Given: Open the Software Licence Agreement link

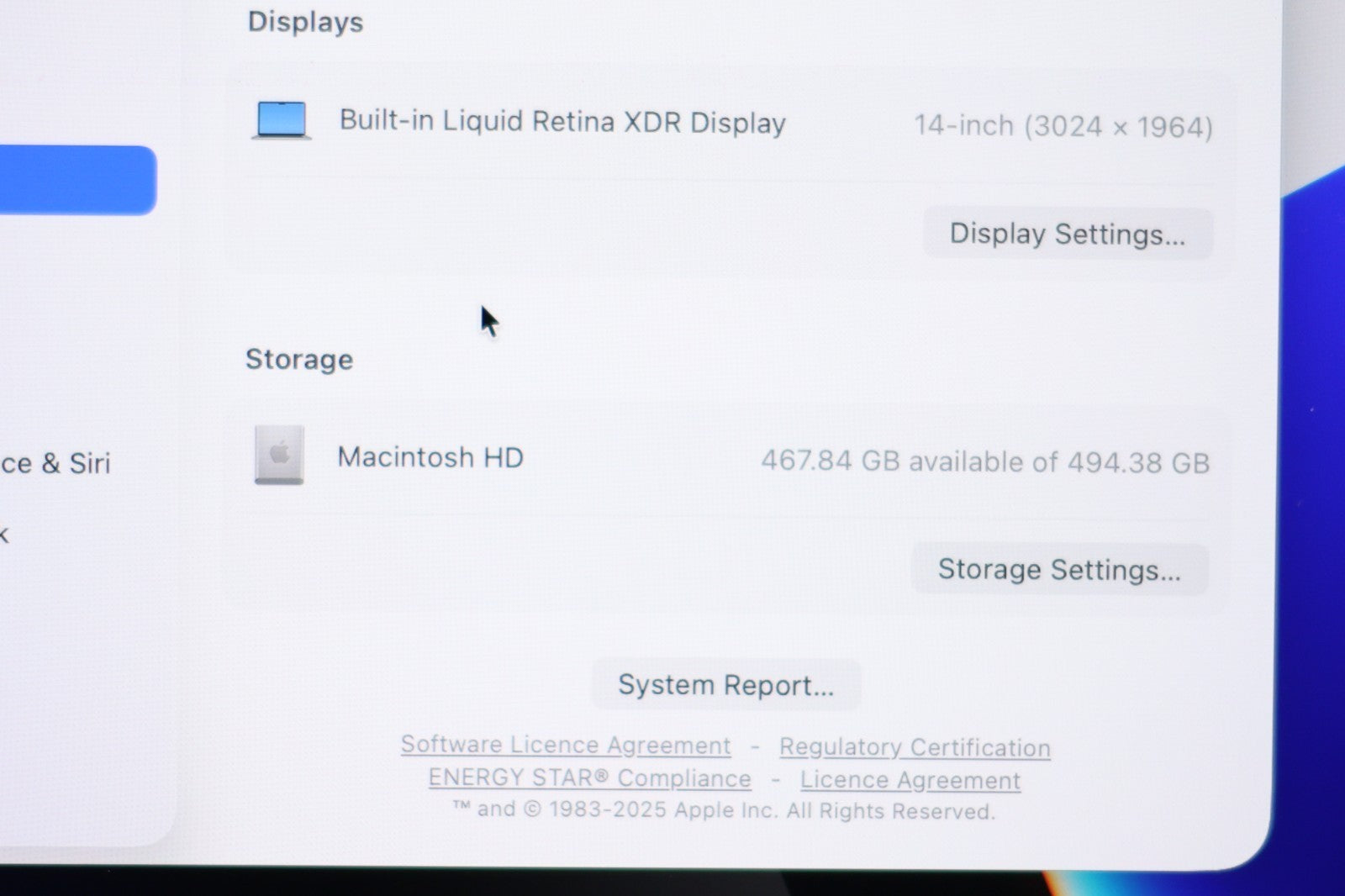Looking at the screenshot, I should pyautogui.click(x=565, y=746).
